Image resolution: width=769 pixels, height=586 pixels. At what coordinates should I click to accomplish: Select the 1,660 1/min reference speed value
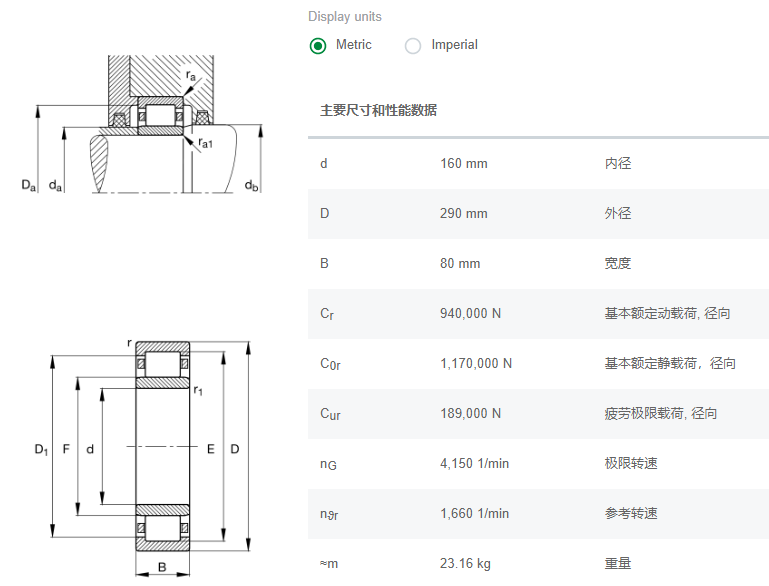[474, 513]
